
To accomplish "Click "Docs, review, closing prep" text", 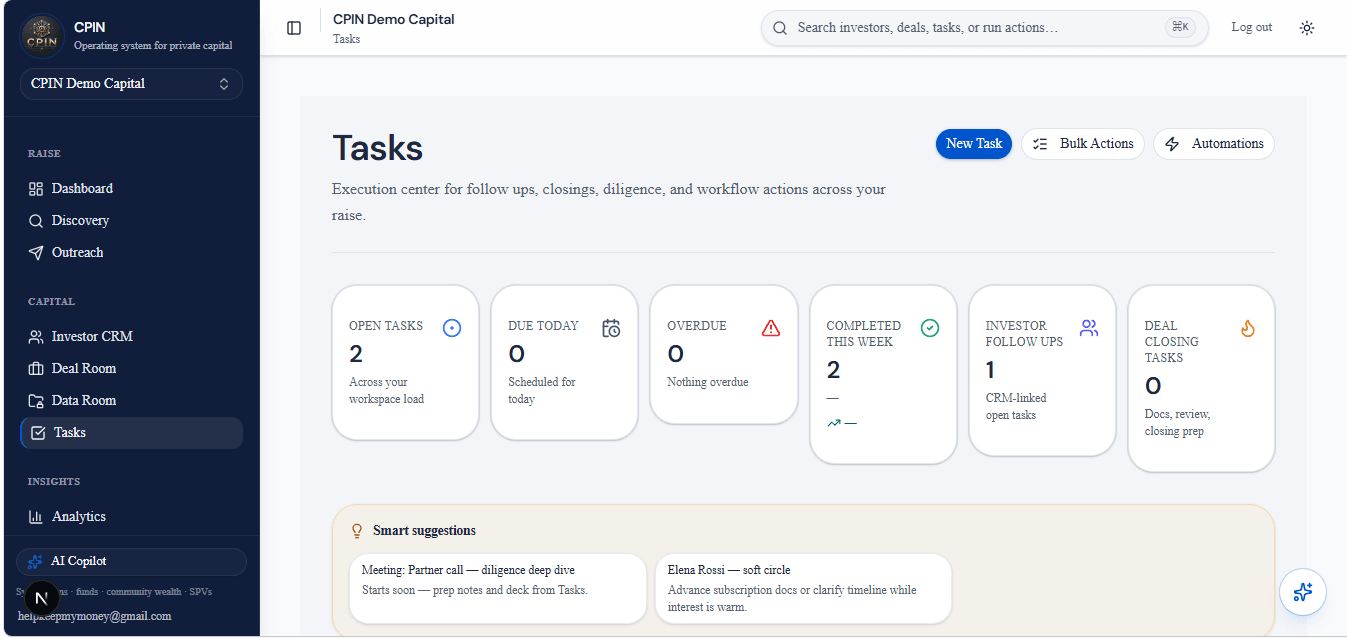I will click(1177, 423).
